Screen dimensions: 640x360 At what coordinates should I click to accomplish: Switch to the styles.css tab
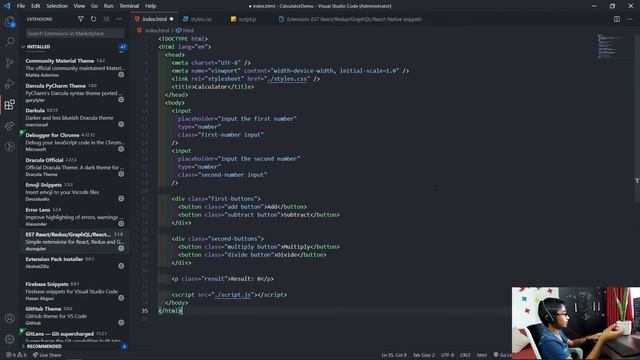click(x=201, y=19)
